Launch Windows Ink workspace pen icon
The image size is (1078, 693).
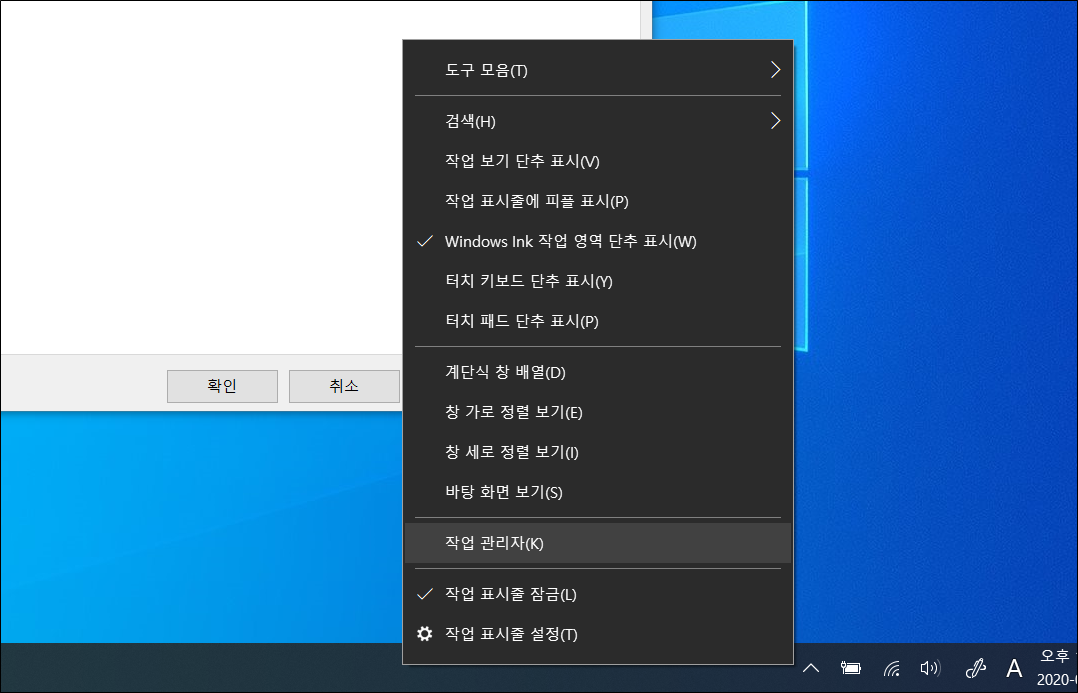[974, 668]
